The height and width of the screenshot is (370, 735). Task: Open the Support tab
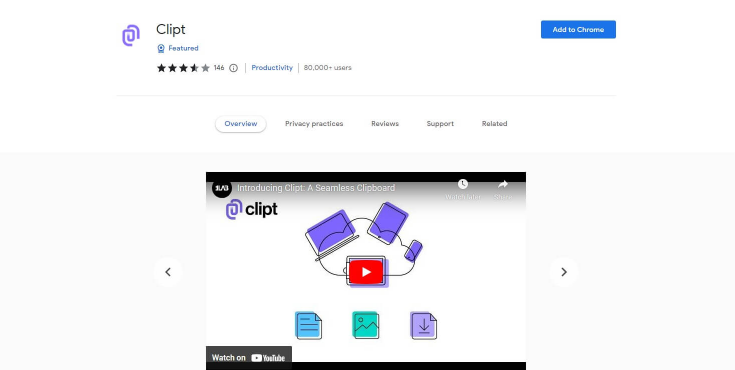tap(440, 124)
